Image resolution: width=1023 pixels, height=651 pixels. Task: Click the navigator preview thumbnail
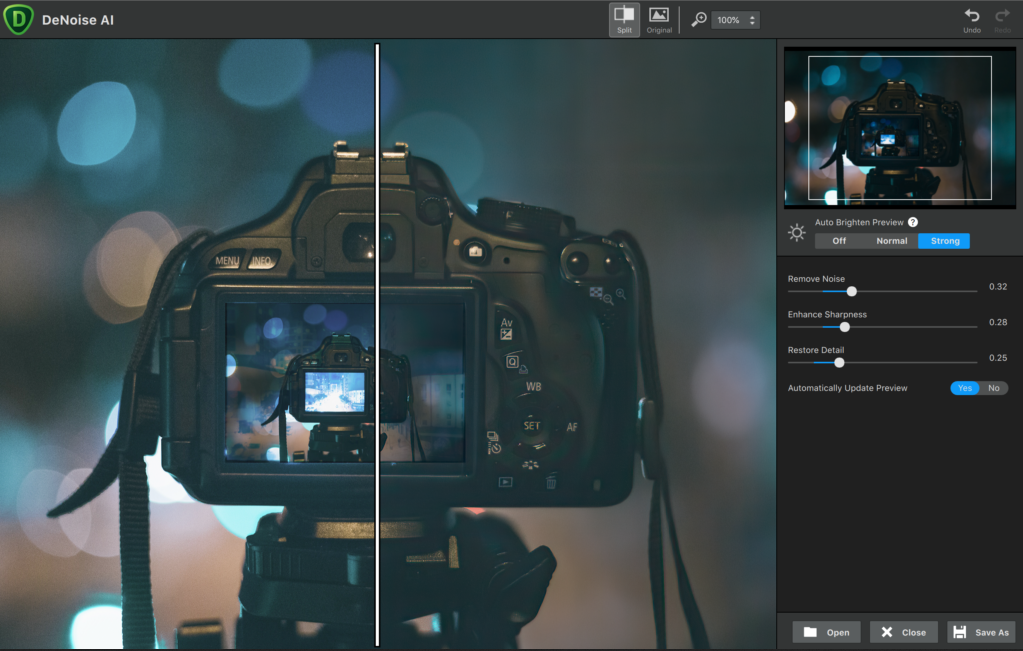click(x=900, y=127)
